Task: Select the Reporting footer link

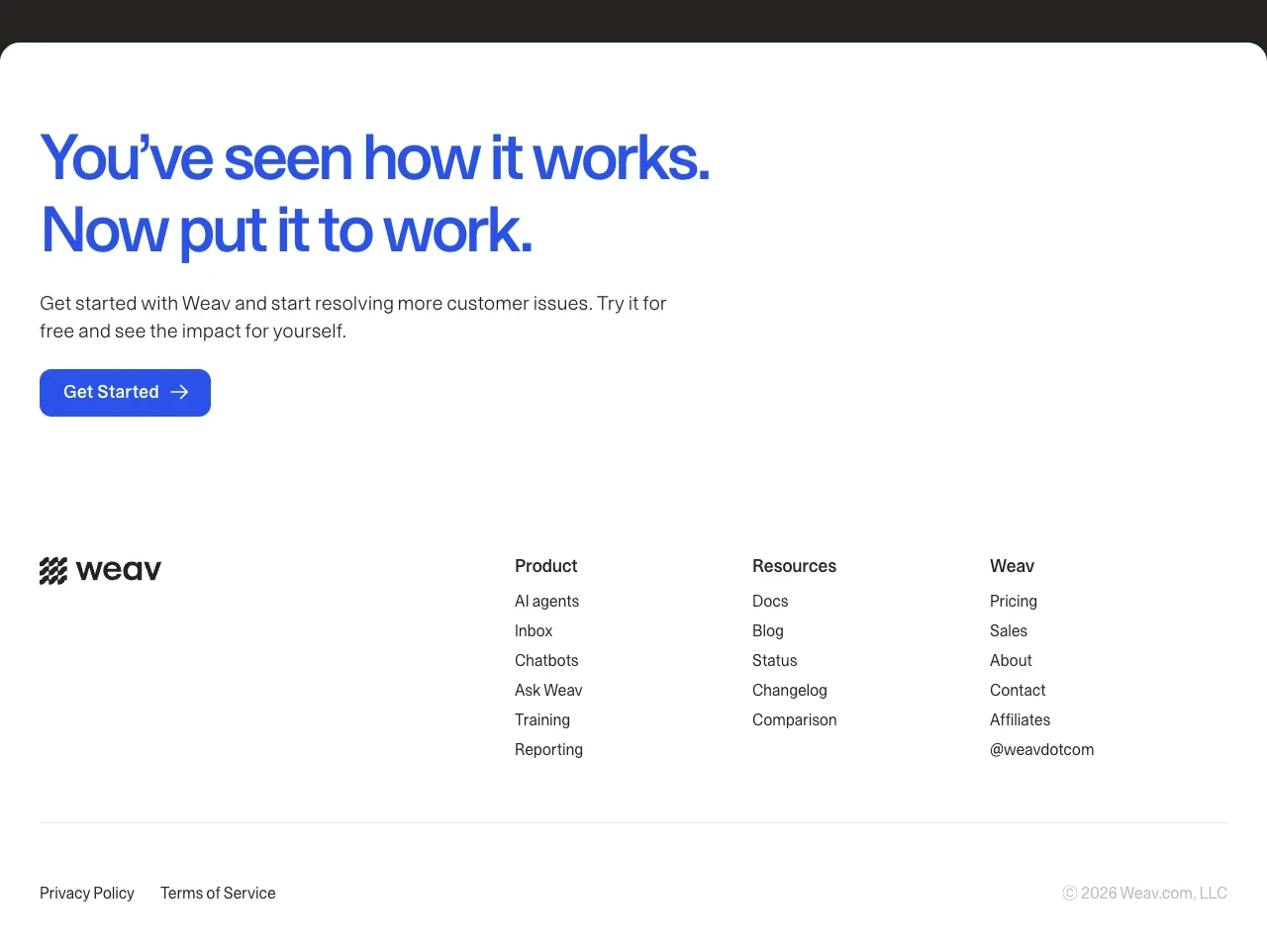Action: [x=548, y=749]
